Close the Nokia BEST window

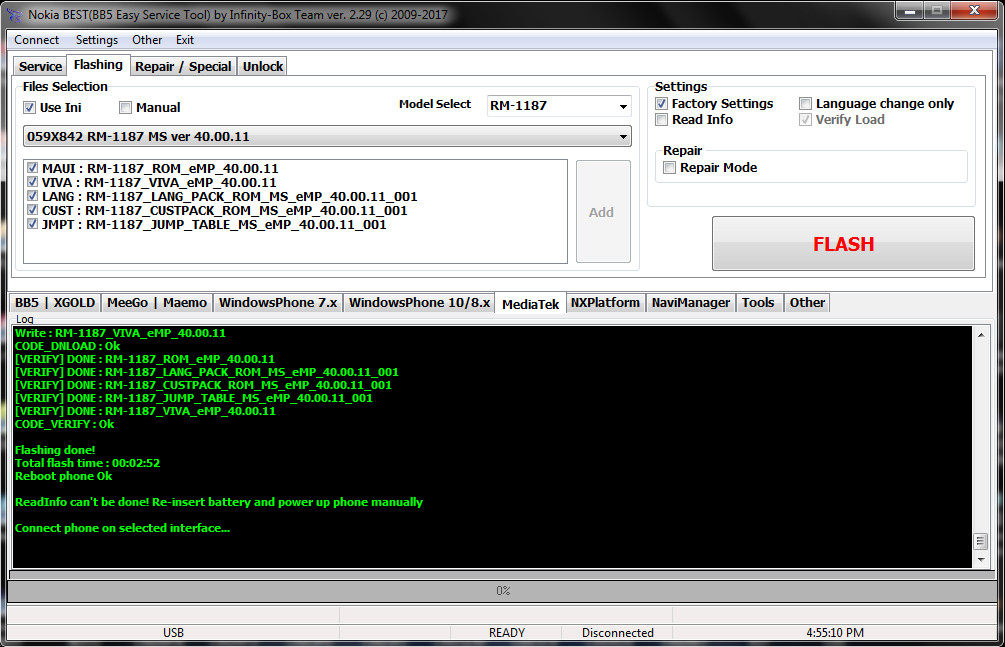click(974, 10)
